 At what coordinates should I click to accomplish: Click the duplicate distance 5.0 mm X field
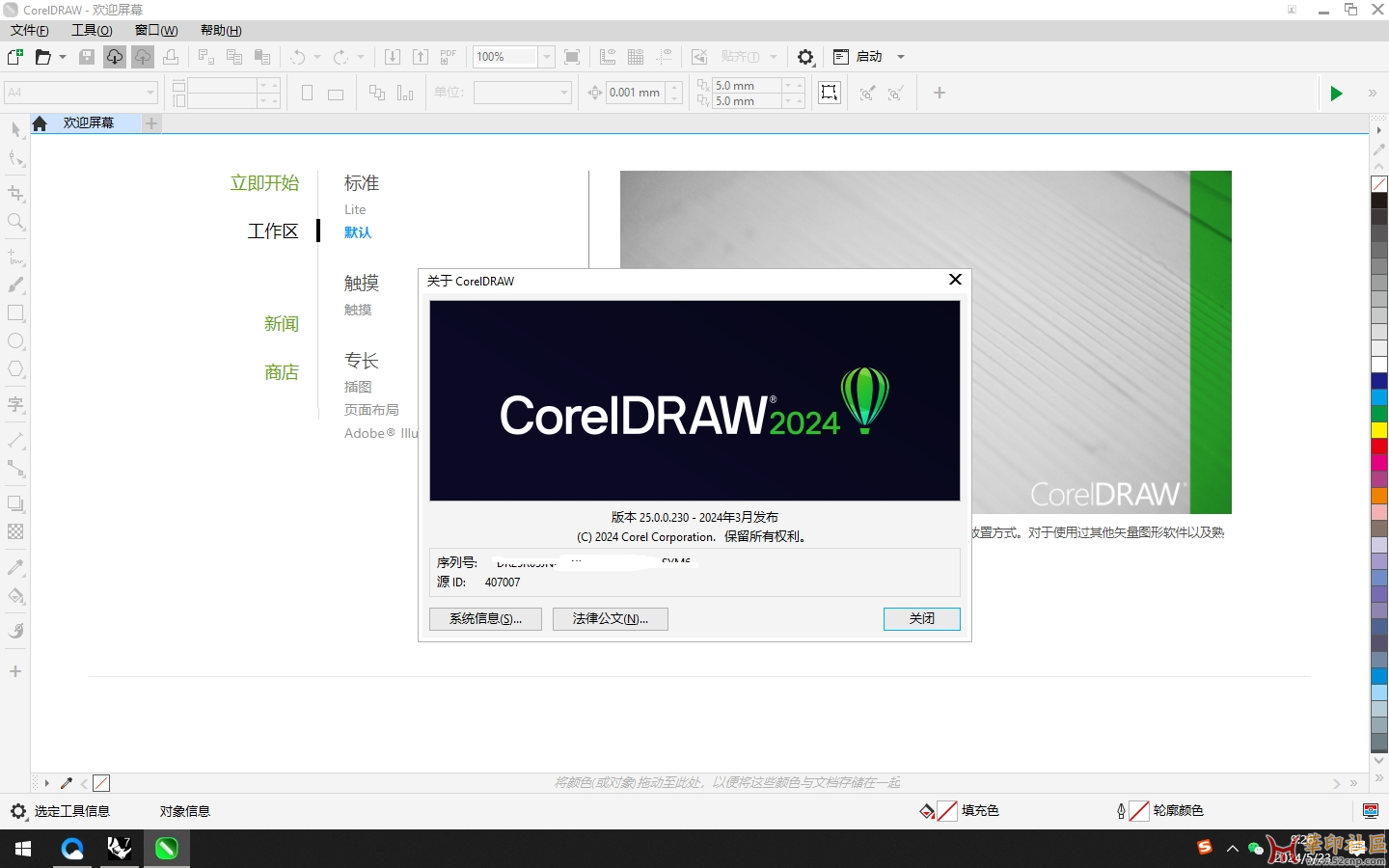tap(748, 86)
